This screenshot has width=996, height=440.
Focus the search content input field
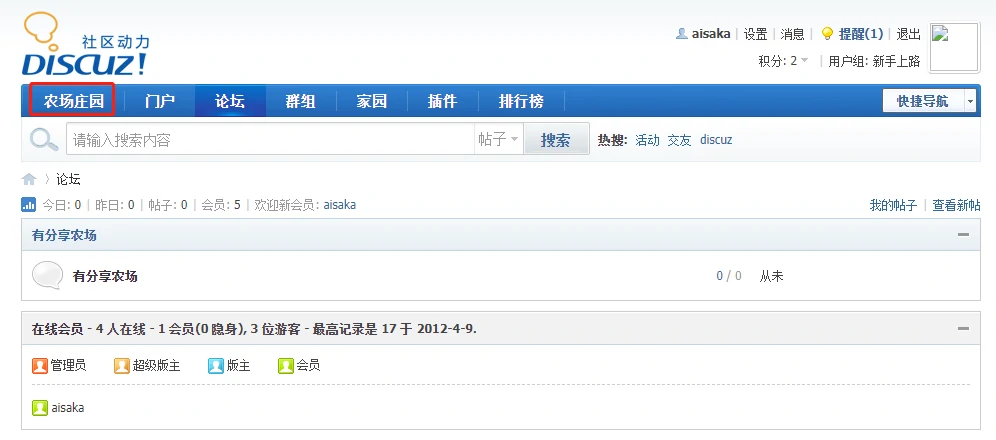pyautogui.click(x=270, y=140)
